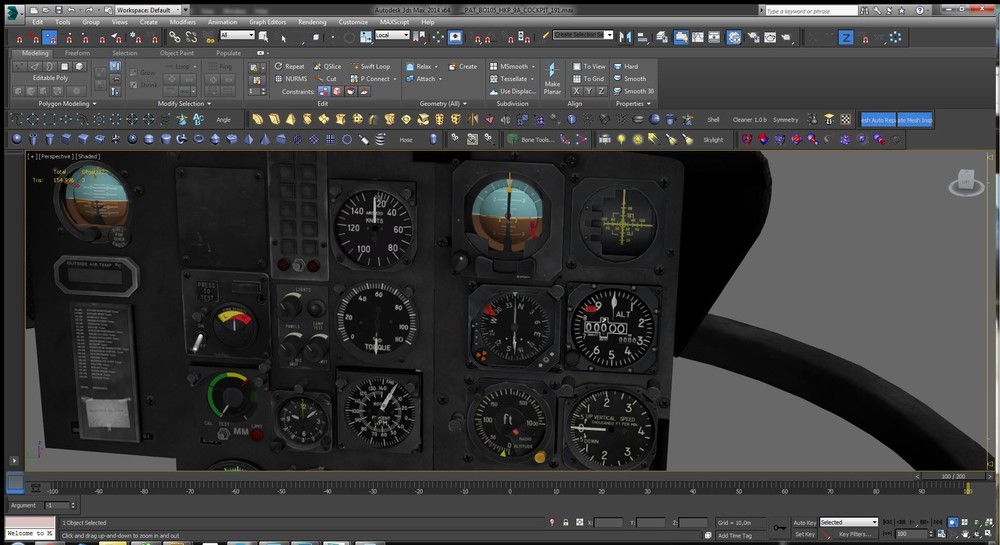
Task: Click the Repeat last operation icon
Action: pos(279,67)
